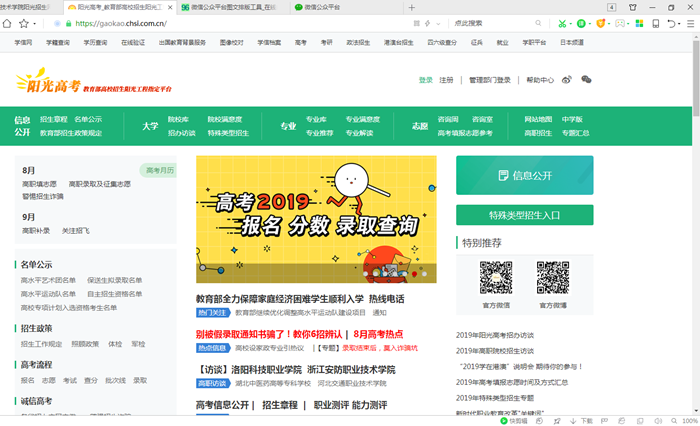Click the 登录 login link

425,80
